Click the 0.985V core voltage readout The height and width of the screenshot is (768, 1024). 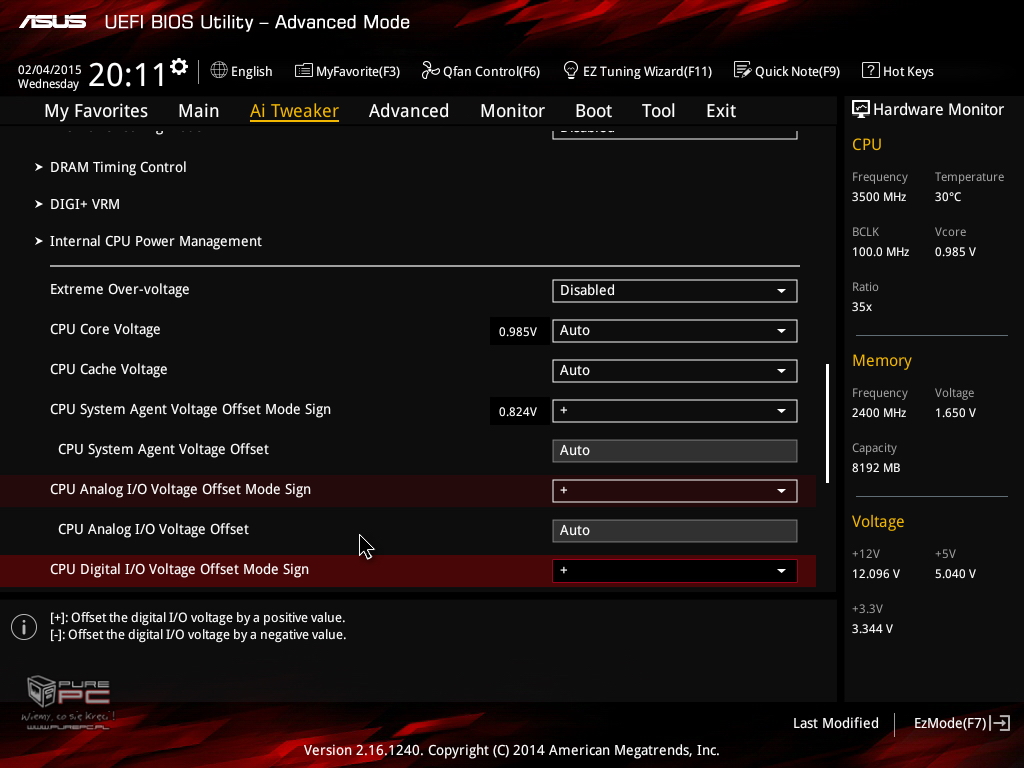pyautogui.click(x=518, y=332)
